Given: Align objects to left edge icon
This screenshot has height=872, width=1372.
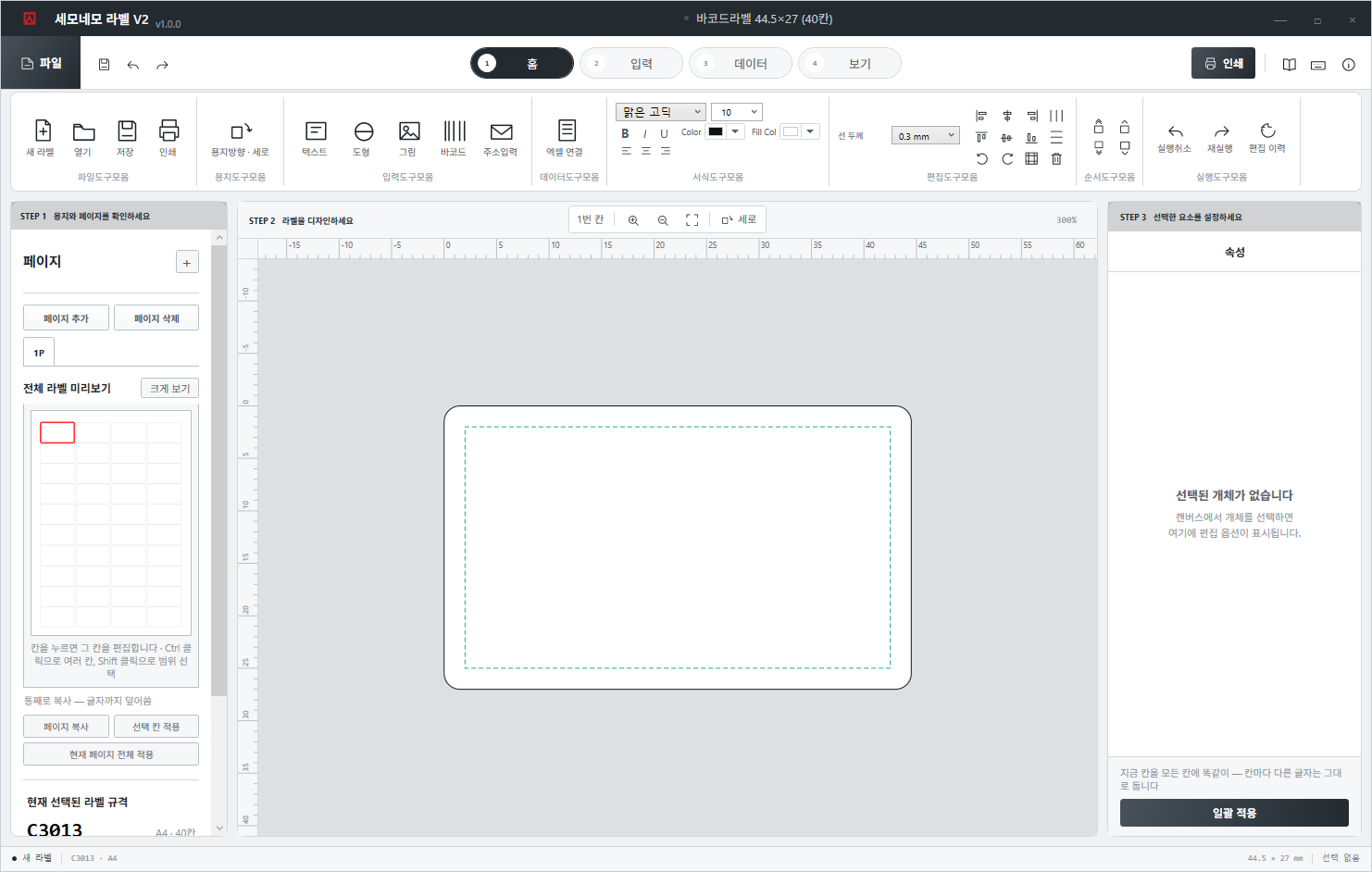Looking at the screenshot, I should tap(981, 116).
